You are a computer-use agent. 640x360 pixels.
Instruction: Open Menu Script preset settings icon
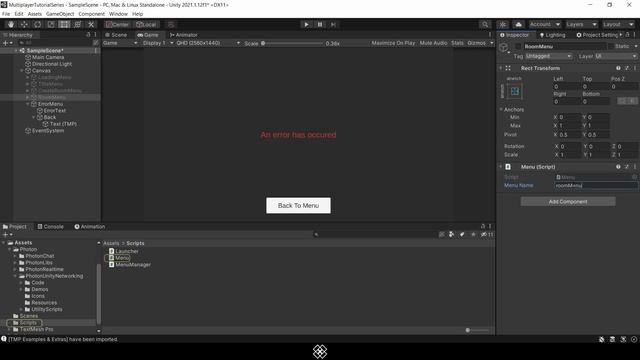[627, 167]
